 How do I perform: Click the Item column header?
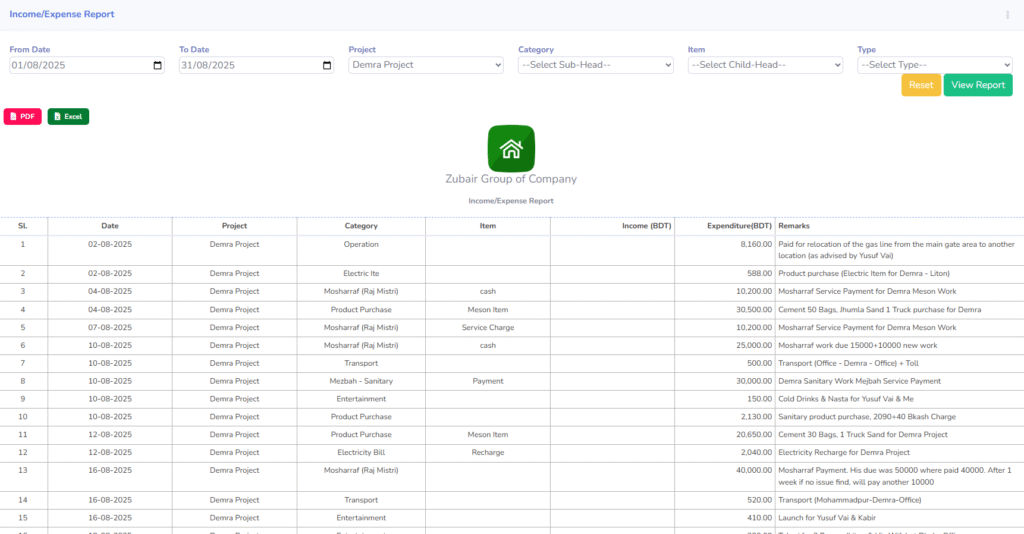(488, 226)
